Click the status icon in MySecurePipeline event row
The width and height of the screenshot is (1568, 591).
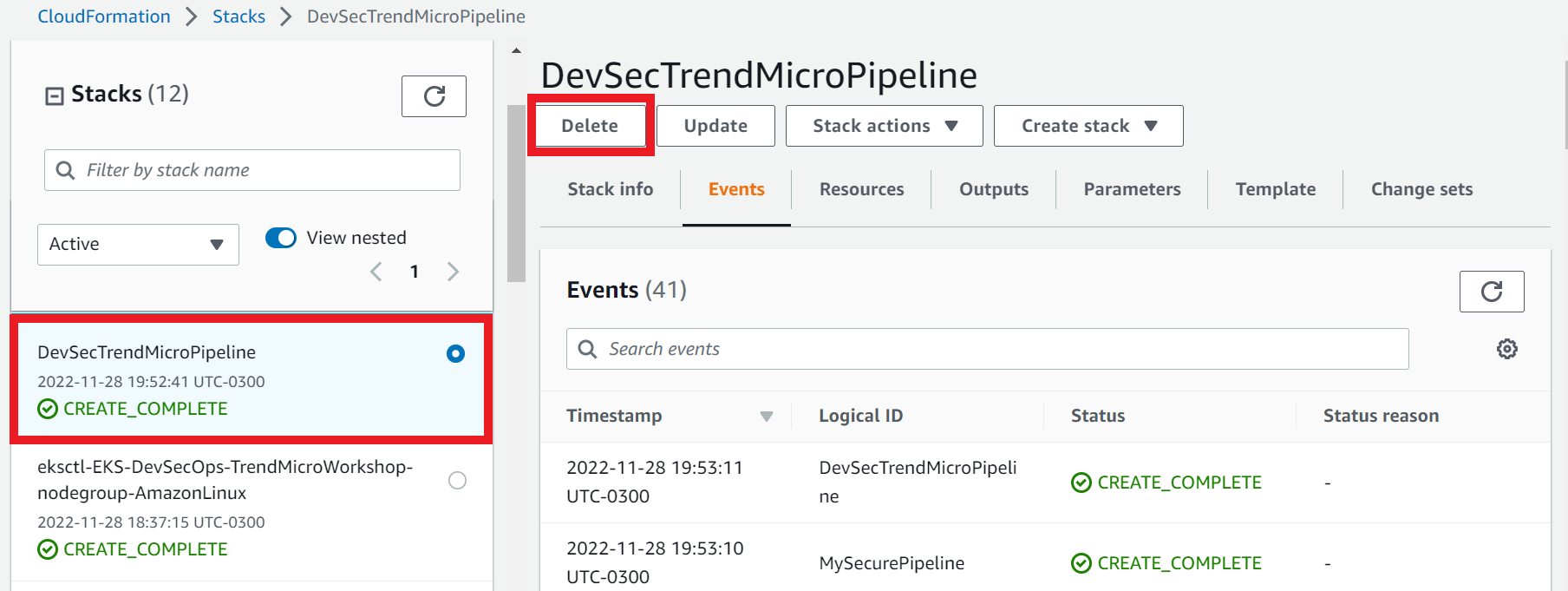coord(1081,563)
